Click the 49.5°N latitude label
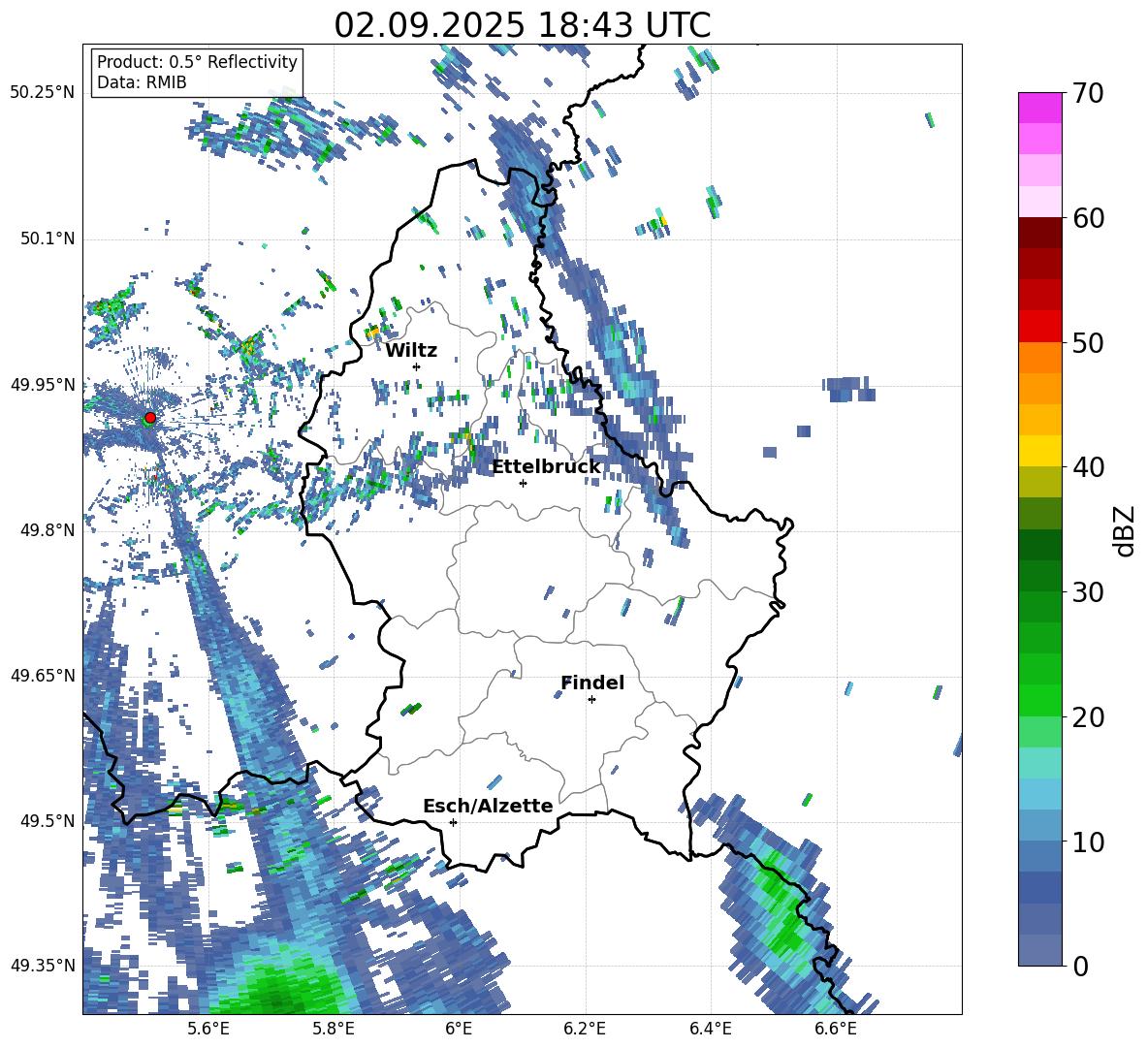 (x=47, y=820)
